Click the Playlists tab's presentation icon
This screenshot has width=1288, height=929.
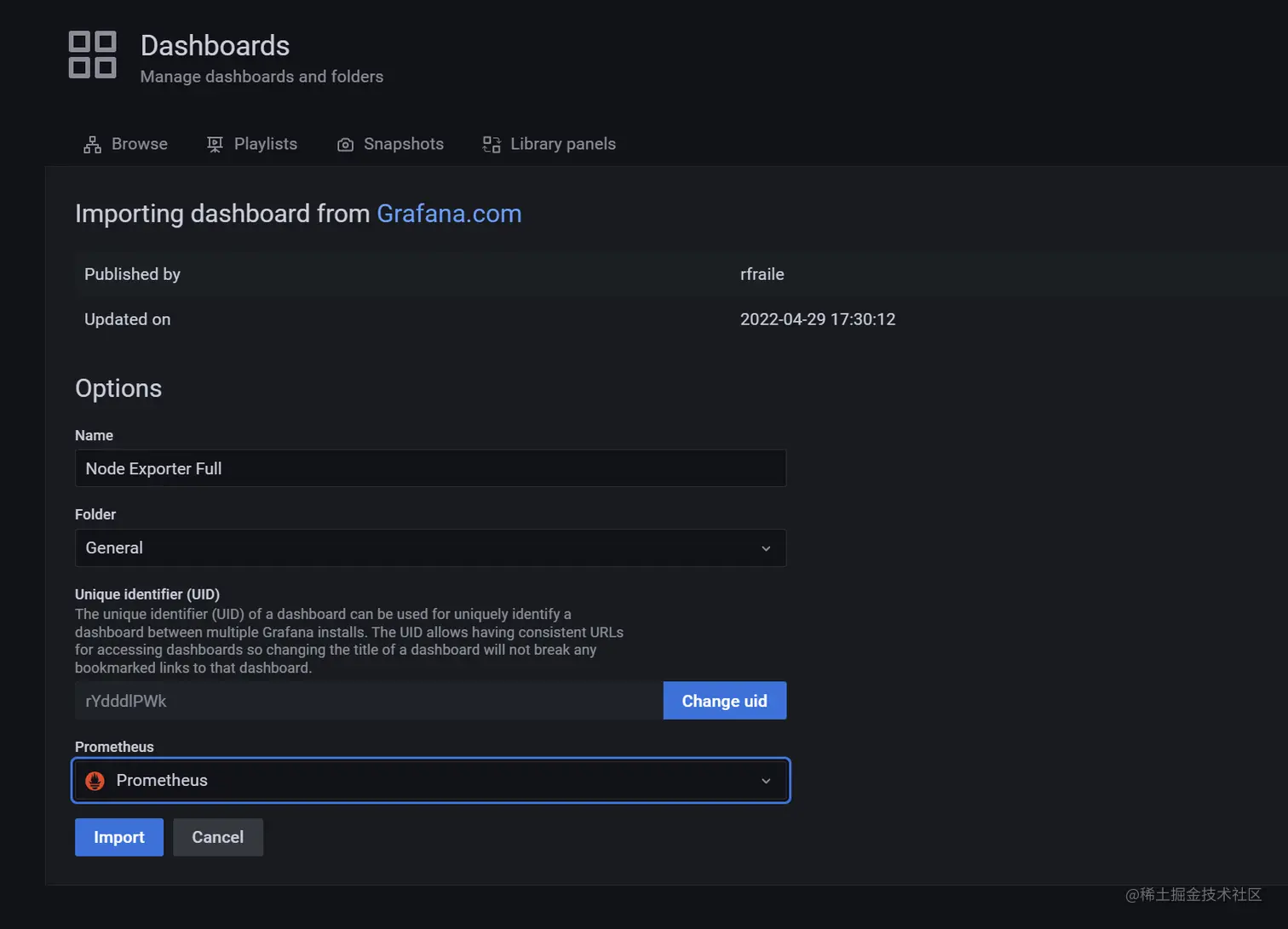tap(215, 145)
